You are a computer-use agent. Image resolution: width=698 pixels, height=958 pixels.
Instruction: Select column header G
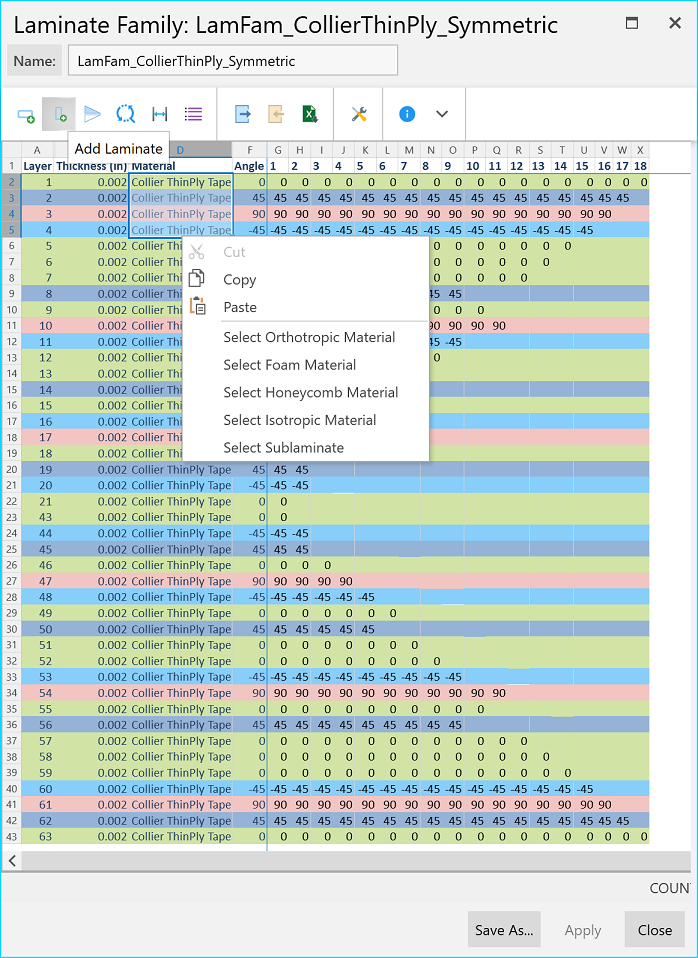tap(278, 150)
